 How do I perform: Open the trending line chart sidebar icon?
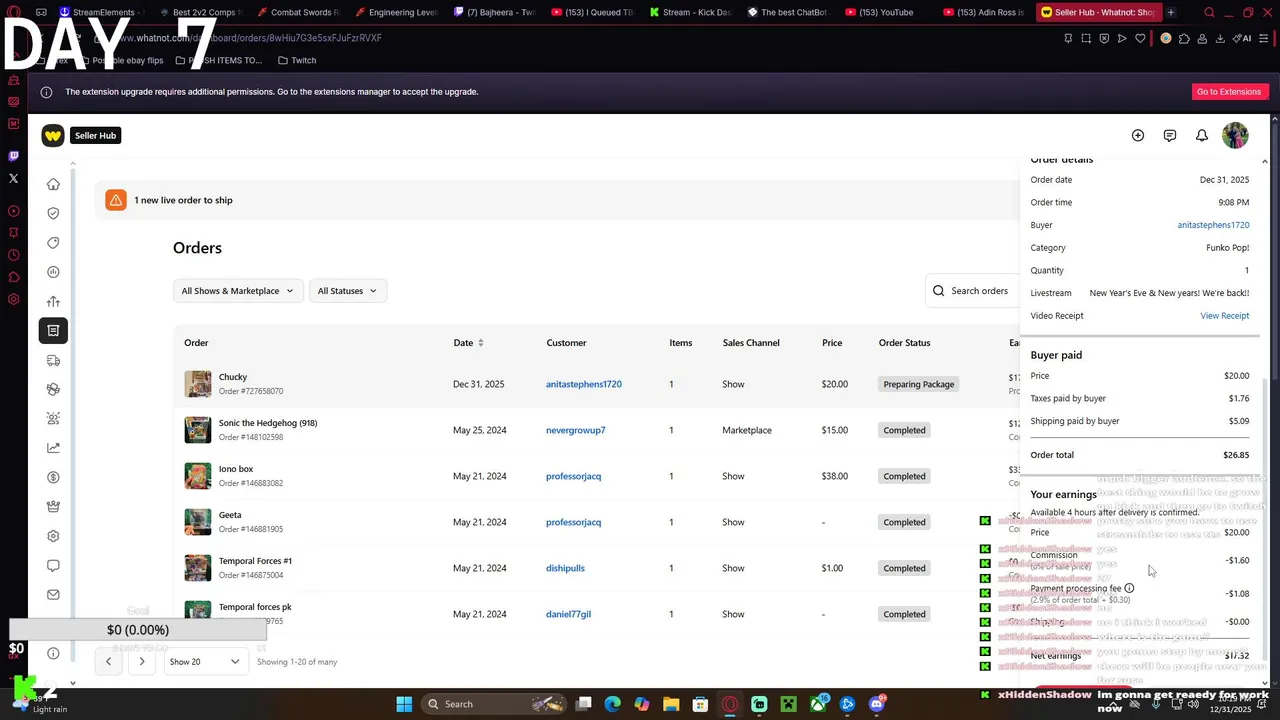click(53, 448)
